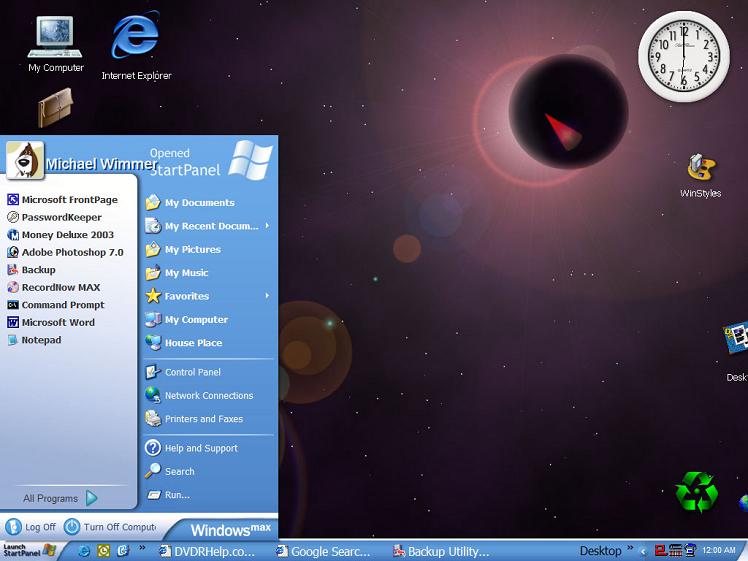Open the Internet Explorer desktop icon
This screenshot has height=561, width=748.
136,46
